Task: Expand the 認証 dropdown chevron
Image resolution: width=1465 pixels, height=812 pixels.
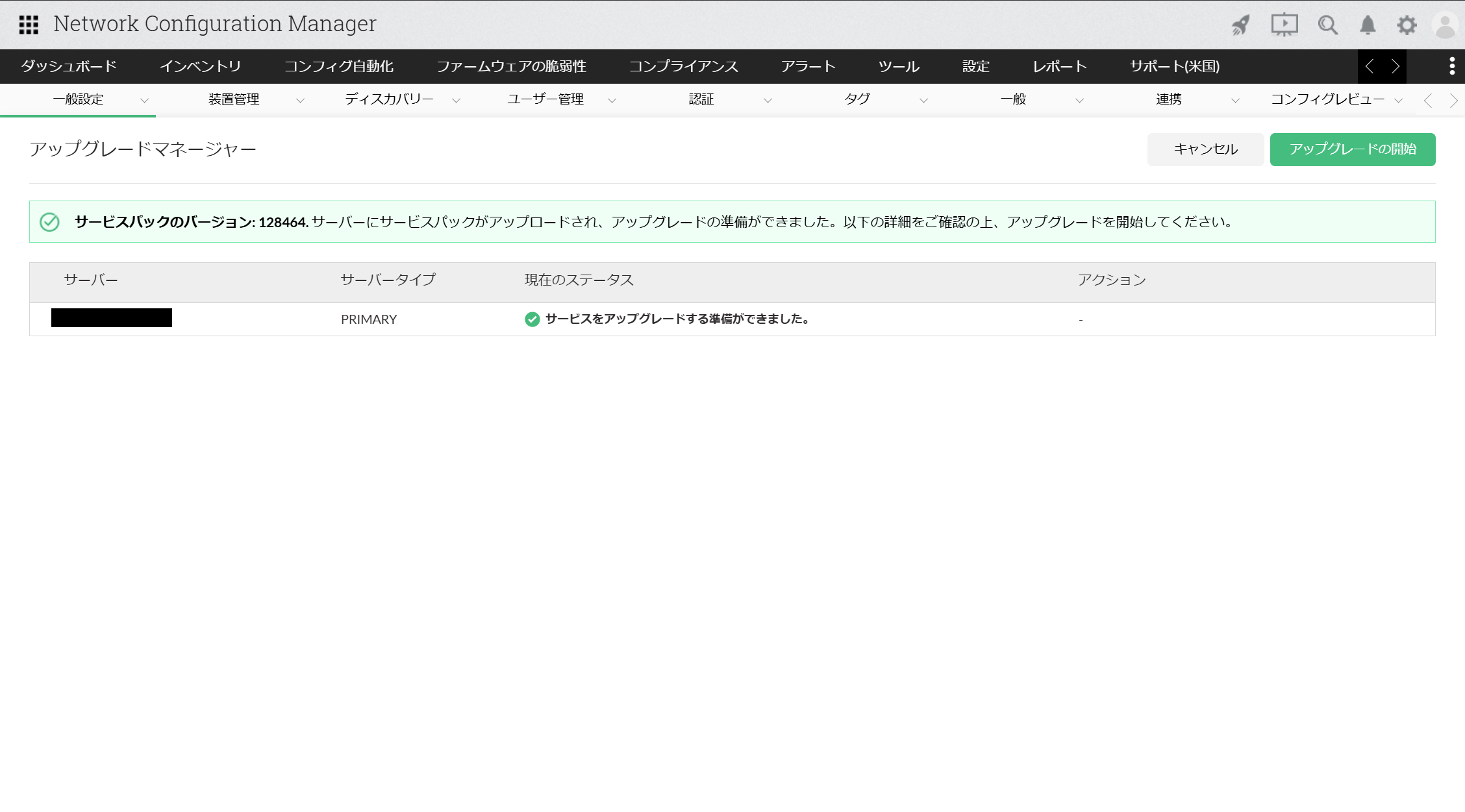Action: pos(768,101)
